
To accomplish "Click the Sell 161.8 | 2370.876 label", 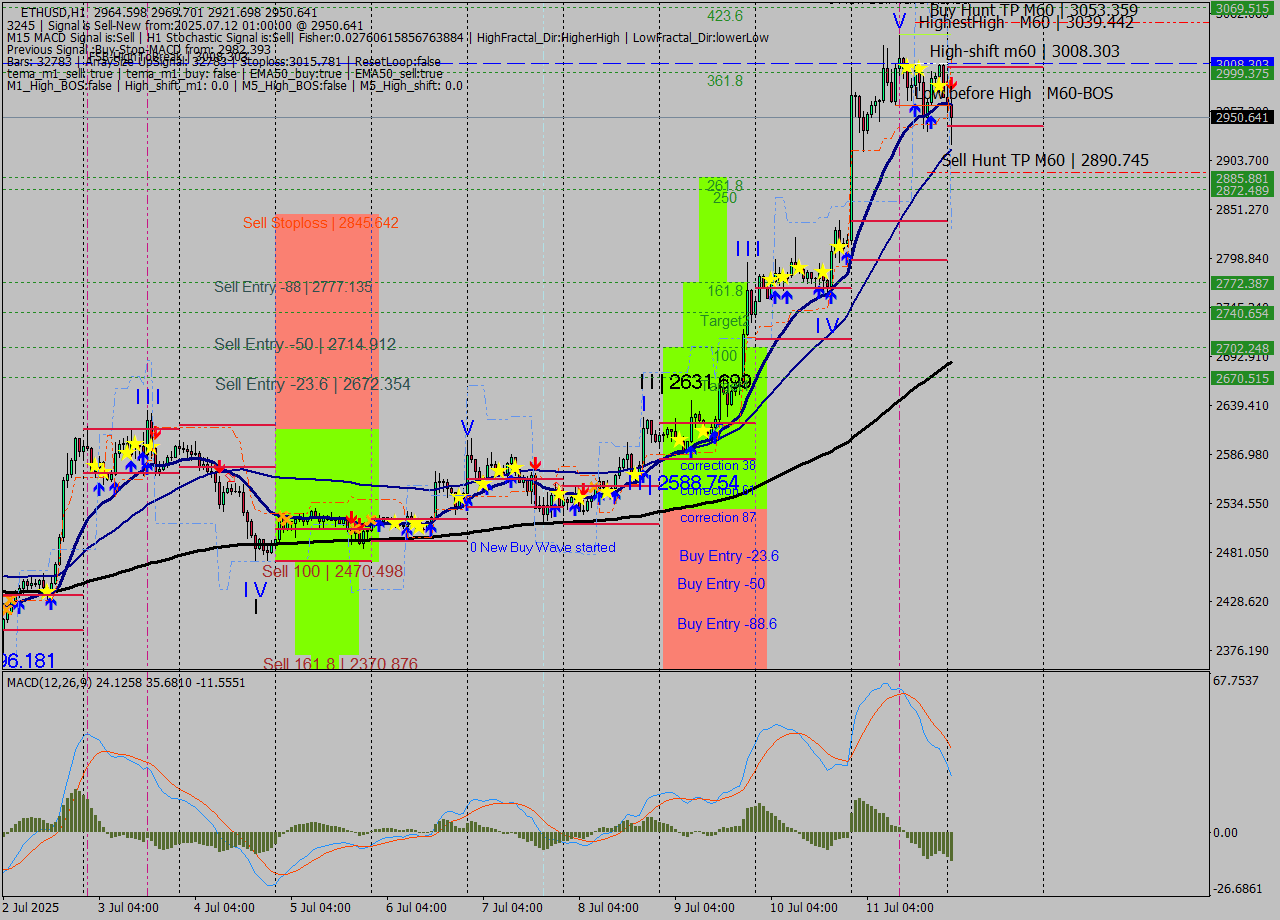I will (x=340, y=664).
